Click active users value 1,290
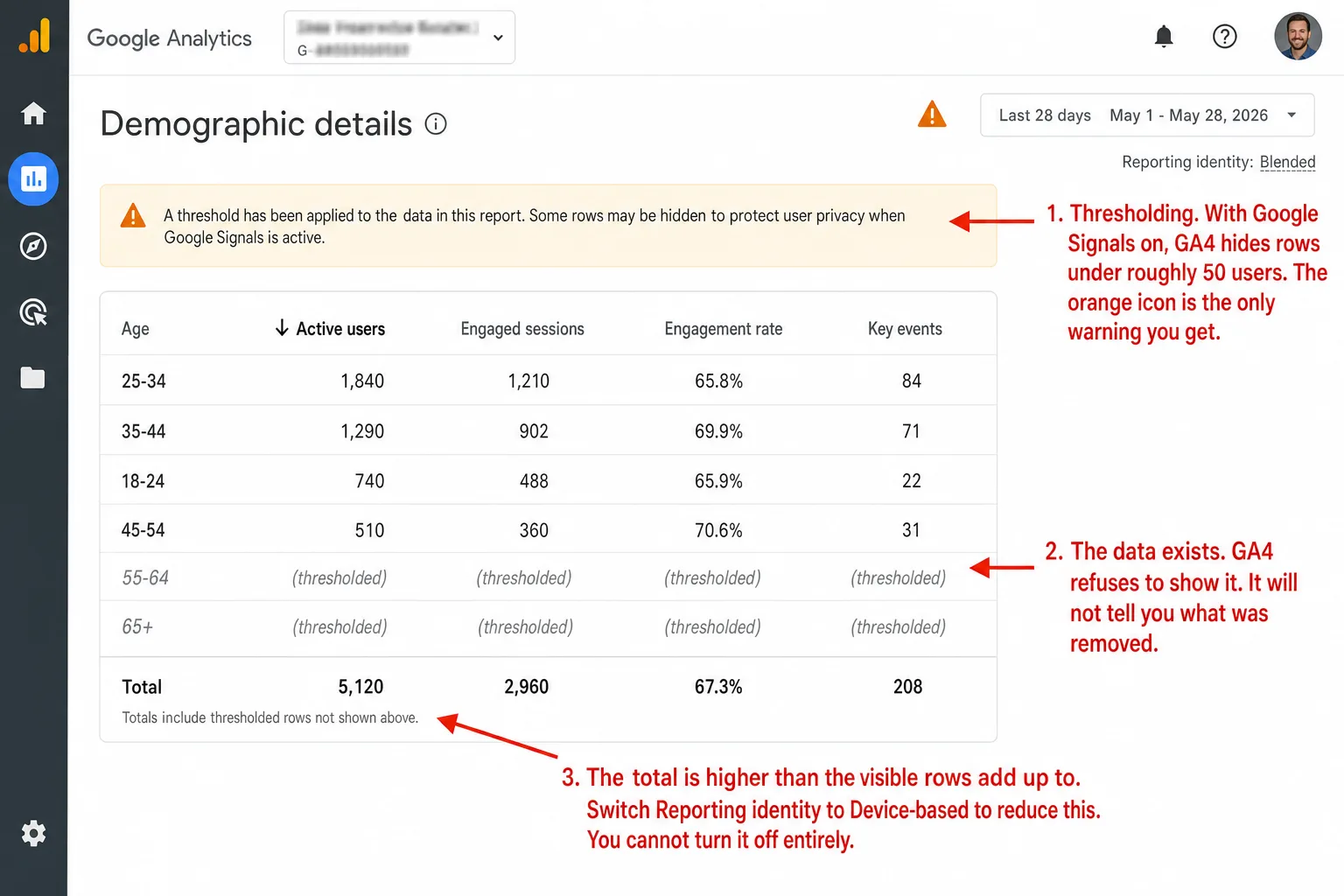The image size is (1344, 896). click(362, 431)
